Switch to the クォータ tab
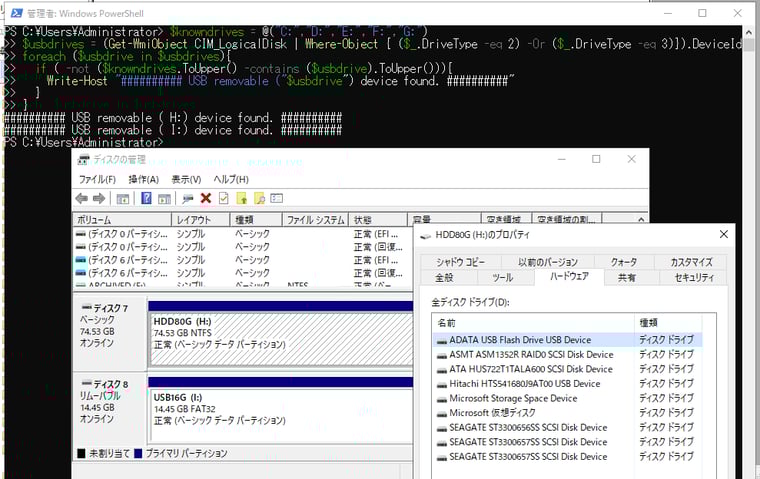The width and height of the screenshot is (760, 479). [x=624, y=262]
